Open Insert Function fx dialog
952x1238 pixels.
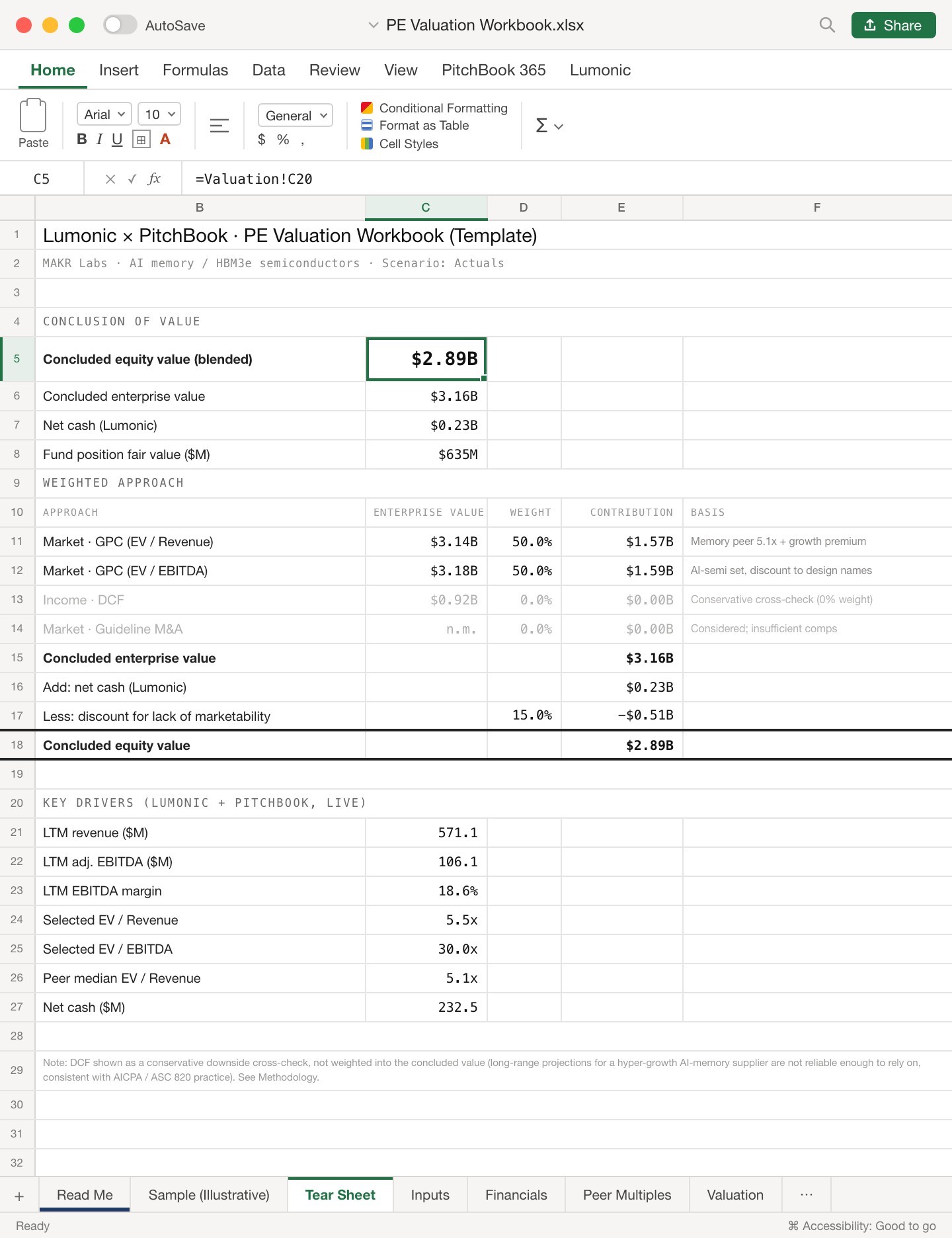pos(154,179)
